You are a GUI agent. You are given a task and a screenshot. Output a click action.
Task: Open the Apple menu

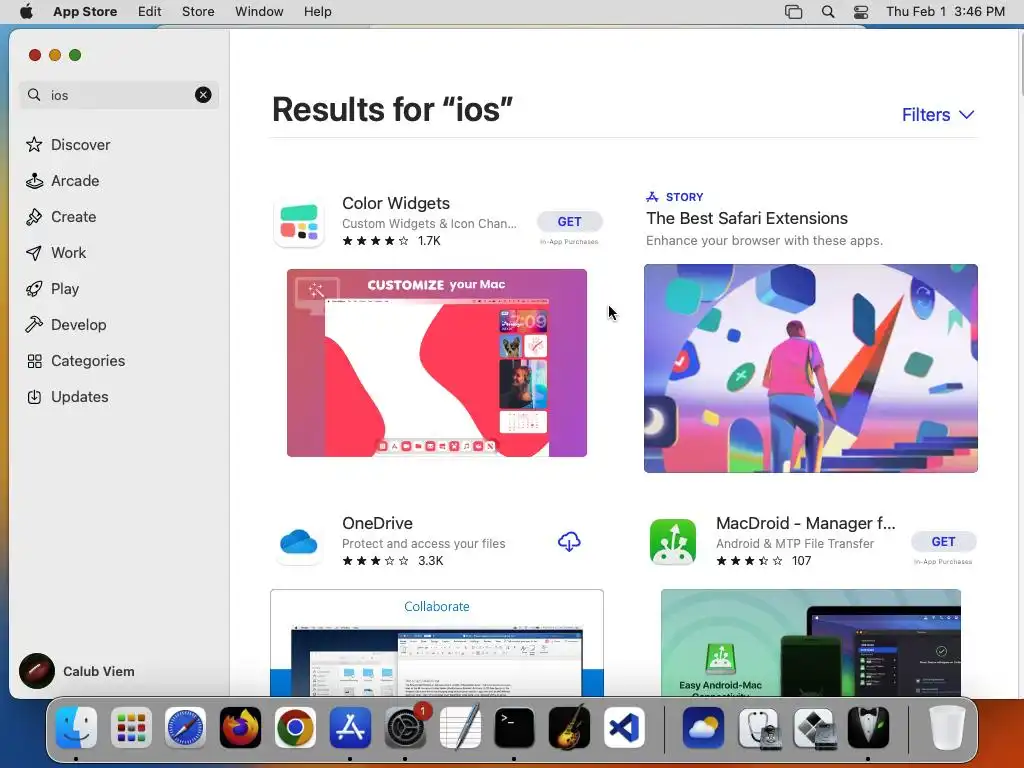point(26,12)
